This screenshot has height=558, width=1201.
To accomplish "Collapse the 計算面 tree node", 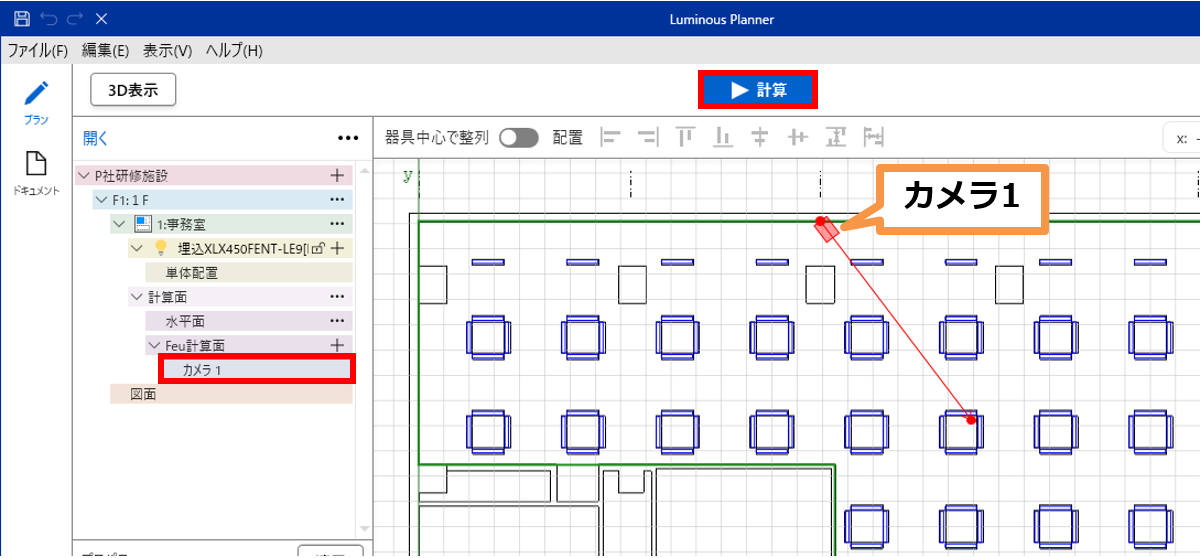I will 136,297.
